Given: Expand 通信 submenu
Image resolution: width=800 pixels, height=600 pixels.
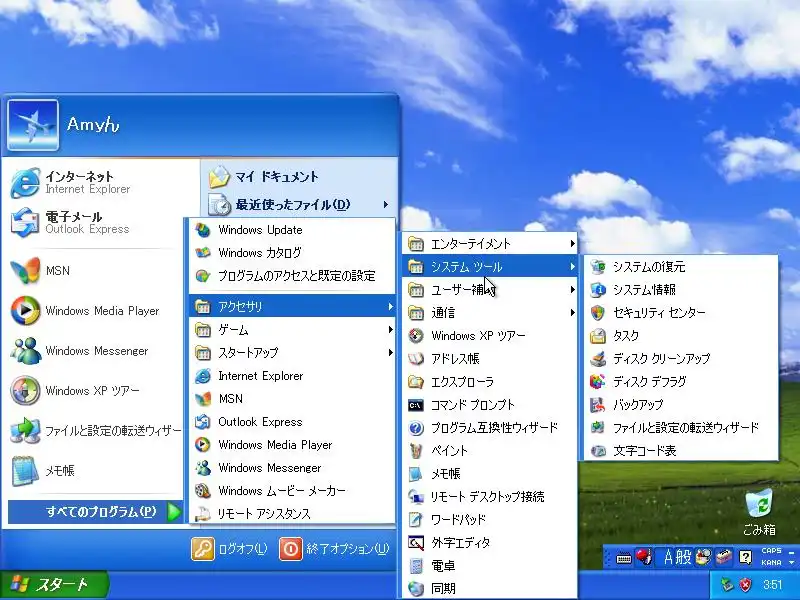Looking at the screenshot, I should [490, 313].
